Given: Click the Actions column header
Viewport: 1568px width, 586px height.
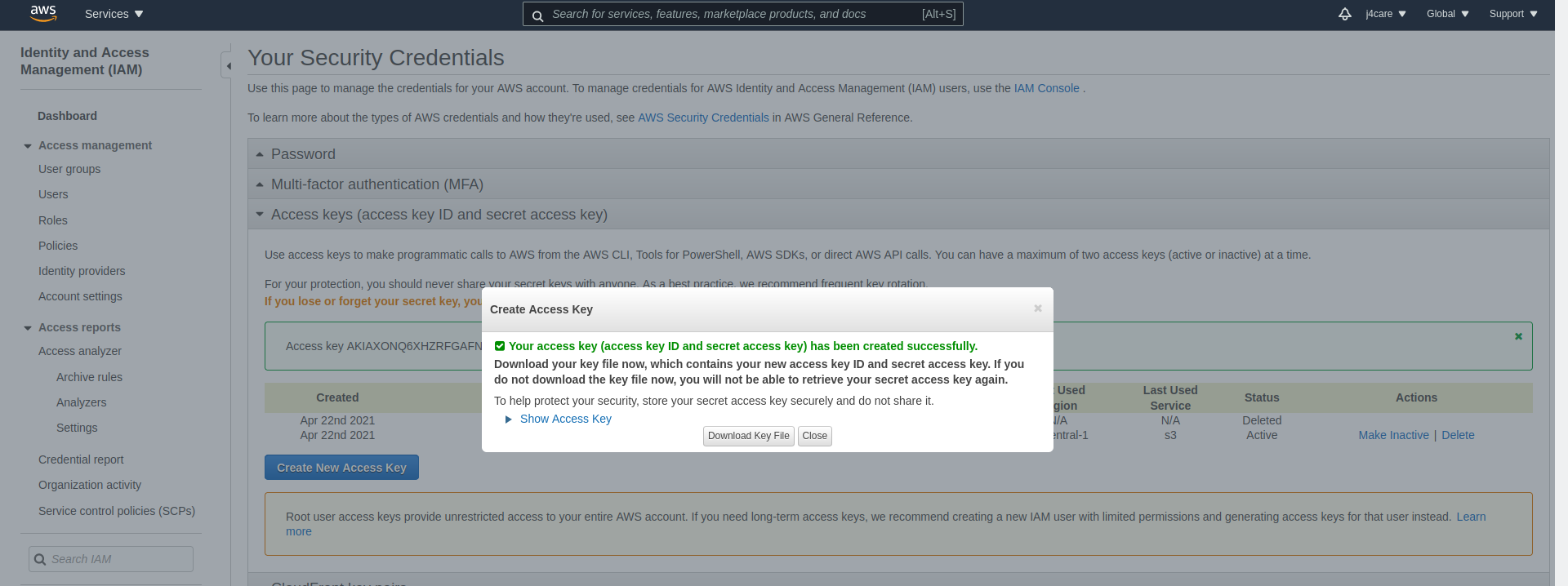Looking at the screenshot, I should [x=1416, y=397].
